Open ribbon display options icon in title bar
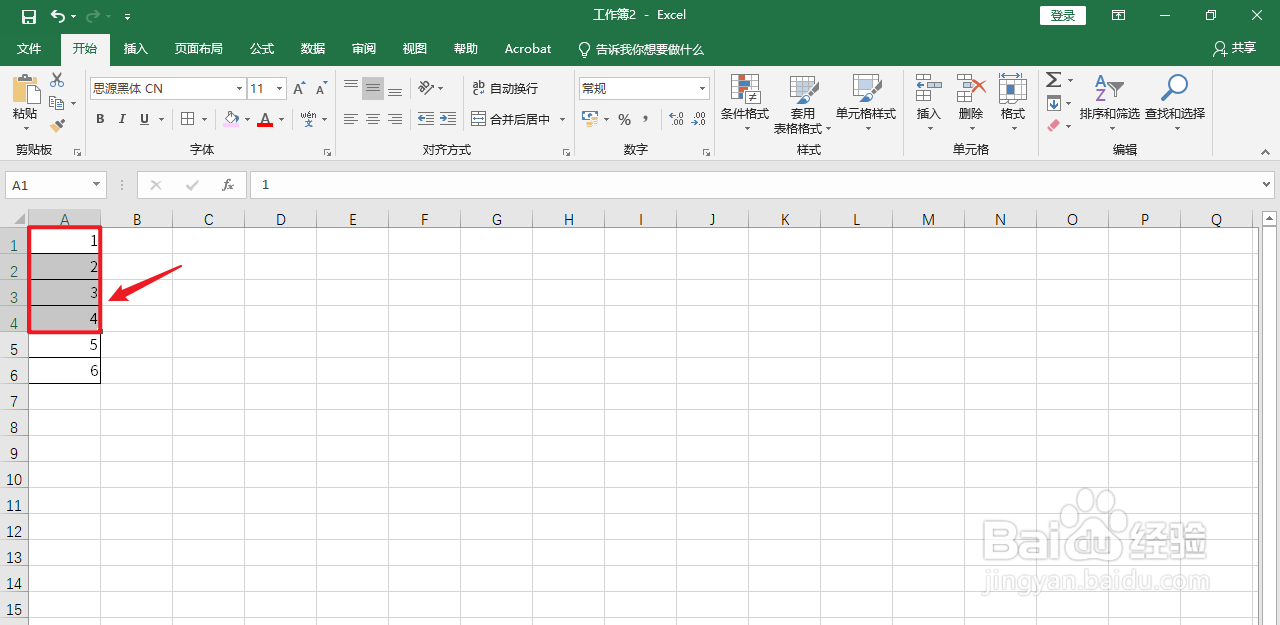The image size is (1280, 625). 1118,16
